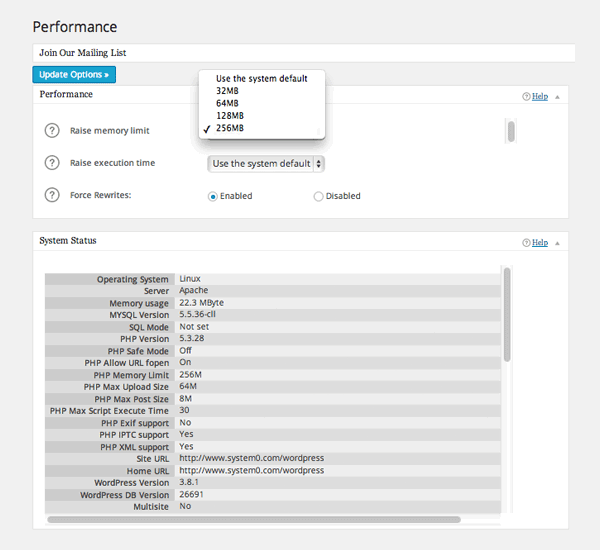Collapse the System Status panel with its arrow
600x550 pixels.
[x=557, y=243]
